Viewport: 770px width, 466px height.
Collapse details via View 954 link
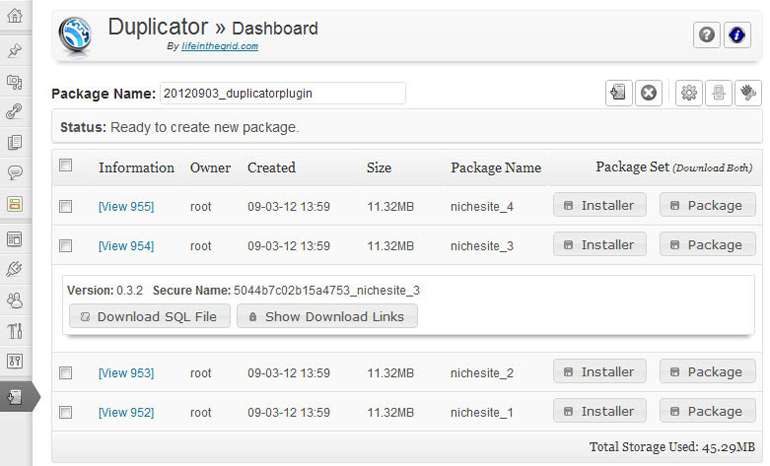click(126, 246)
